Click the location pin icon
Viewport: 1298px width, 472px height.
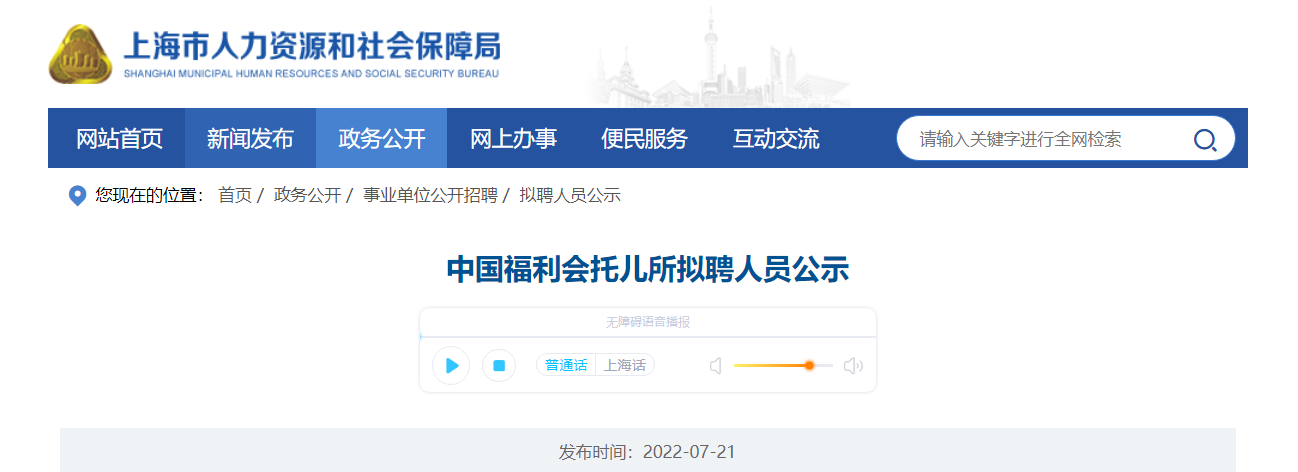[77, 196]
